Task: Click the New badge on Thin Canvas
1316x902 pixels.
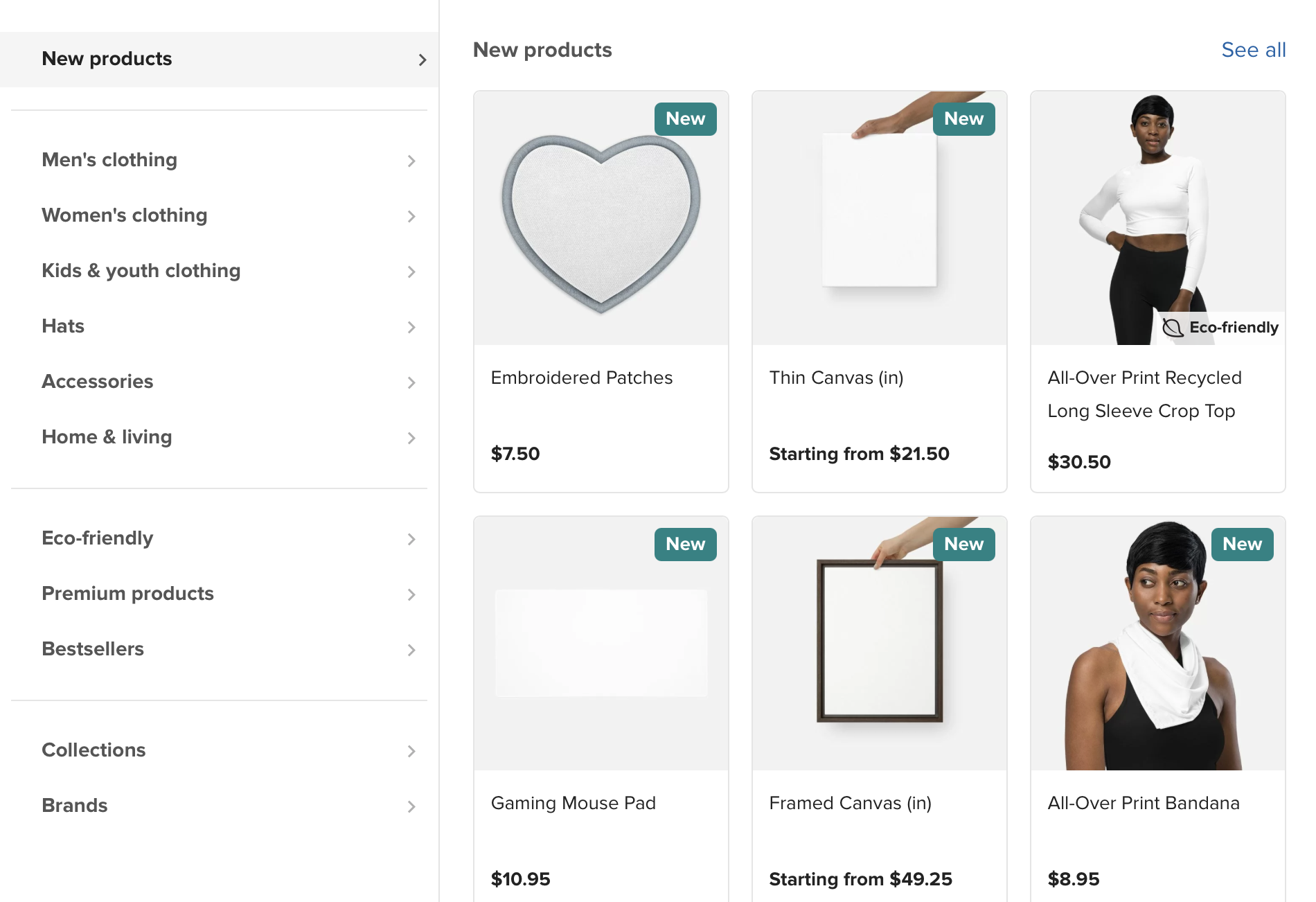Action: 963,119
